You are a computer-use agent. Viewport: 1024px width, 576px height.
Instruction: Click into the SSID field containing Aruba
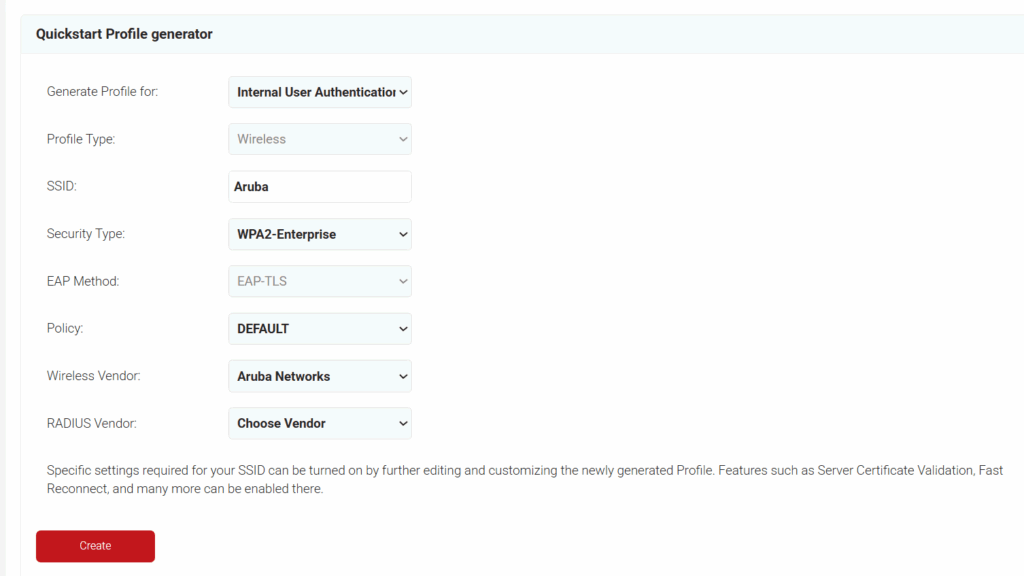319,187
